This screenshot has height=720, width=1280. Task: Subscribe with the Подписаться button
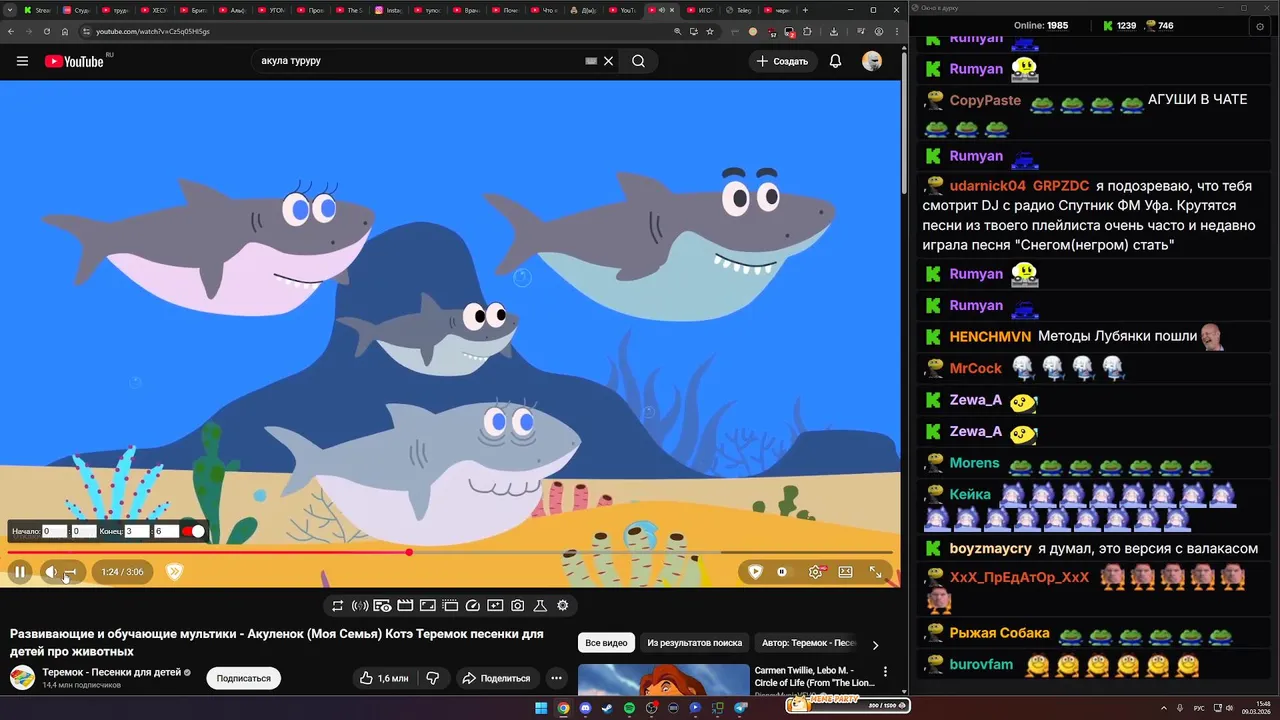click(244, 678)
